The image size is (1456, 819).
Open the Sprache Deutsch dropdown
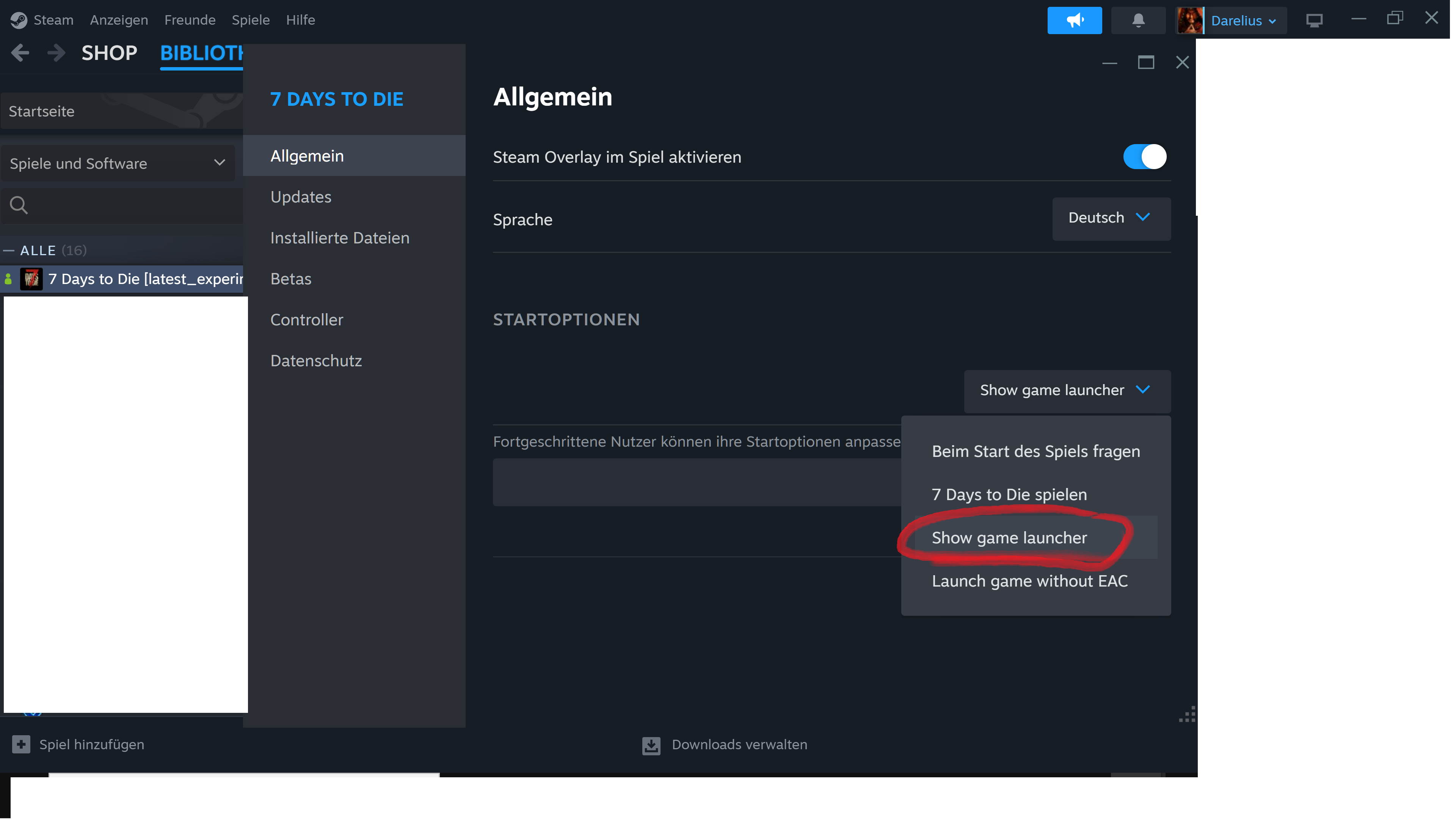(x=1111, y=218)
